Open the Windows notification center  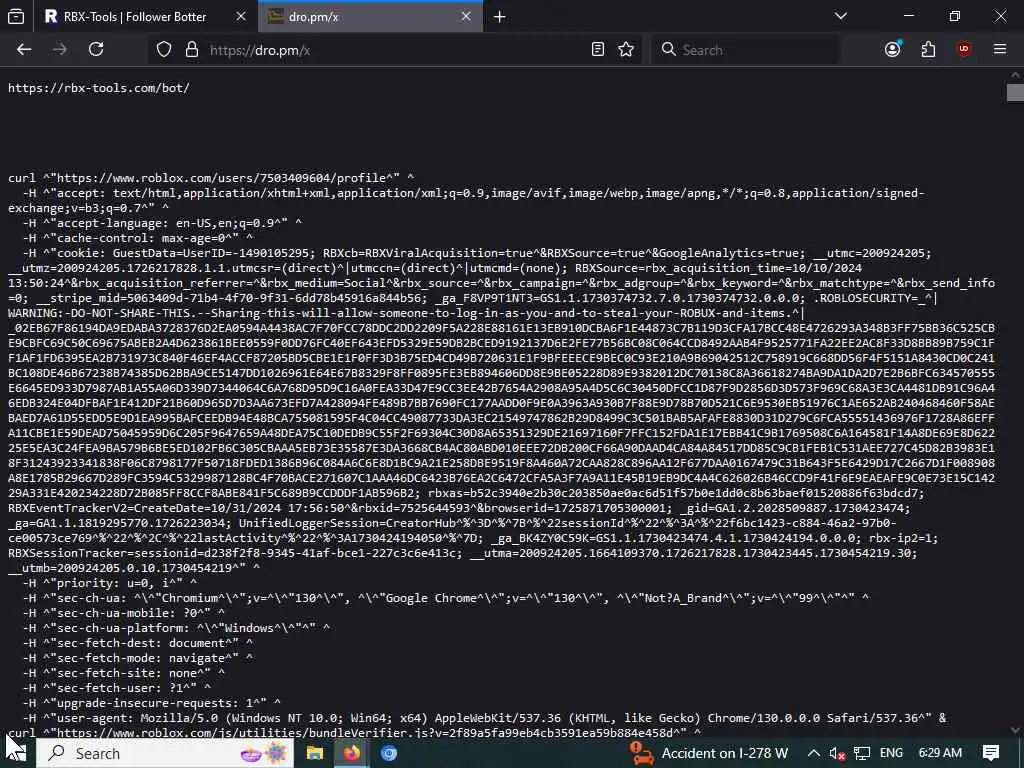pos(991,754)
